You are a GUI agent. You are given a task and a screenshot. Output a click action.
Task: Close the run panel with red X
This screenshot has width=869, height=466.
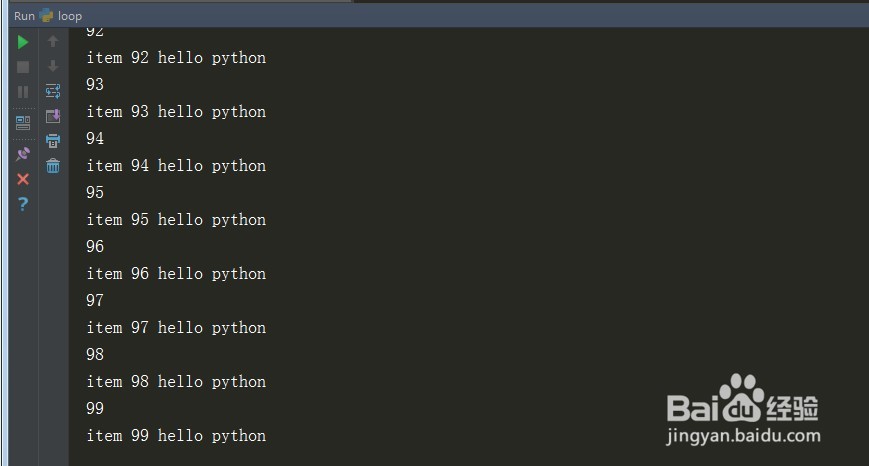[23, 179]
